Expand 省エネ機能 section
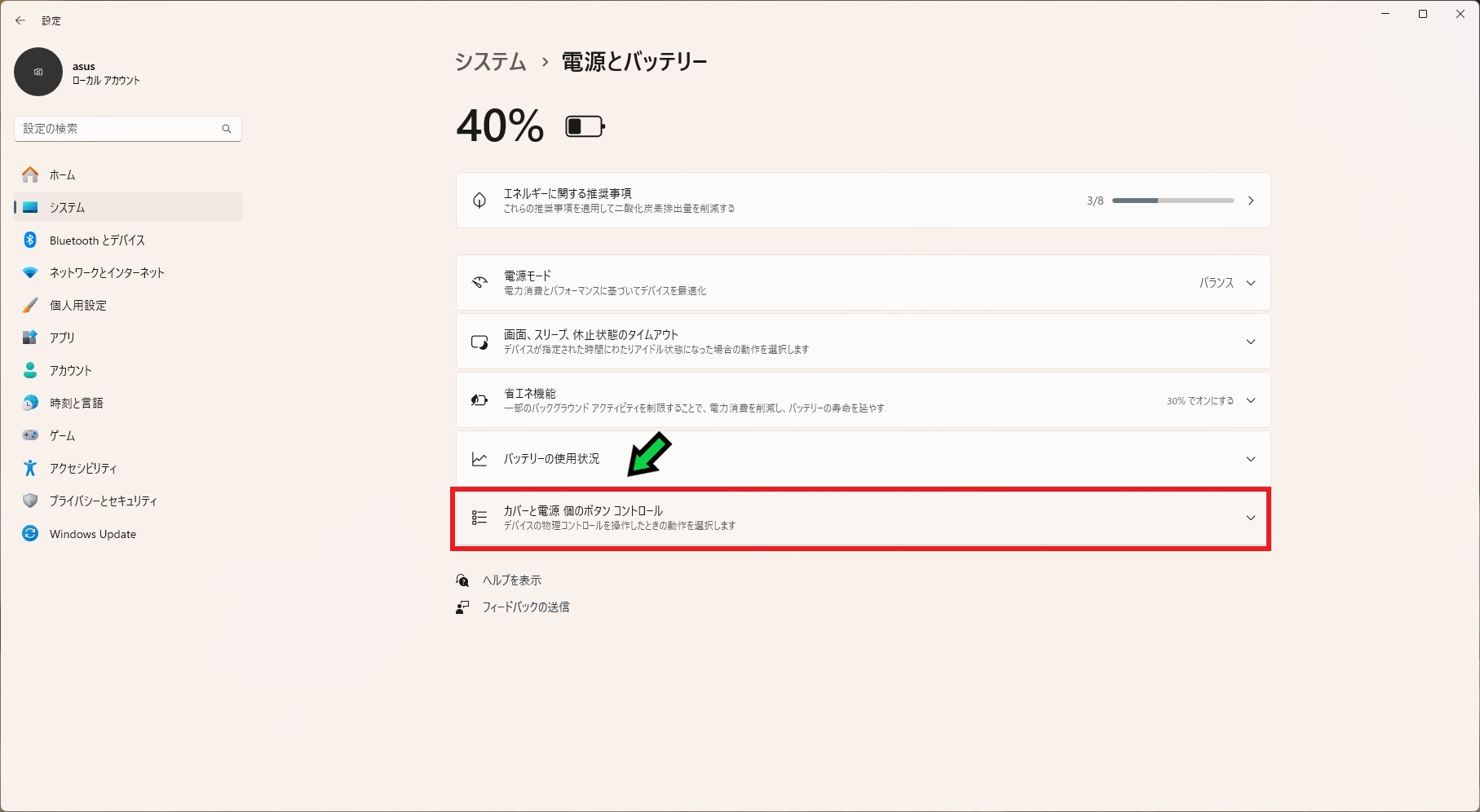This screenshot has width=1480, height=812. tap(1250, 400)
